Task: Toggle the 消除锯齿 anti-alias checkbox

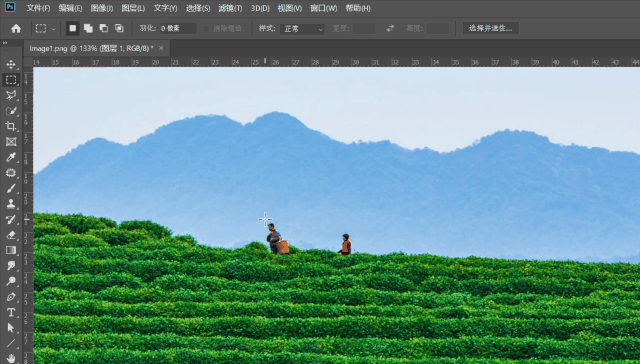Action: tap(205, 29)
